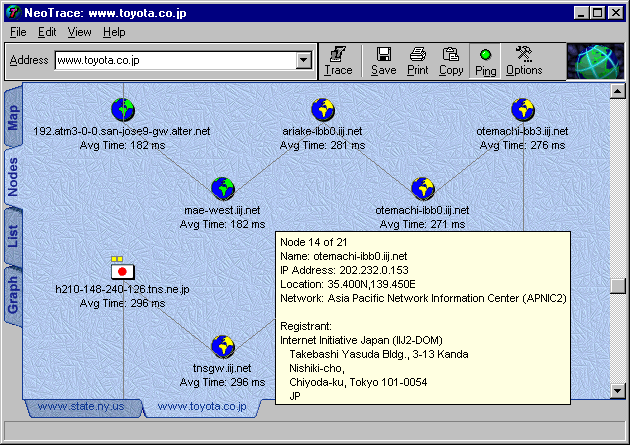
Task: Click the 'Avg Time: 276 ms' text
Action: [522, 145]
